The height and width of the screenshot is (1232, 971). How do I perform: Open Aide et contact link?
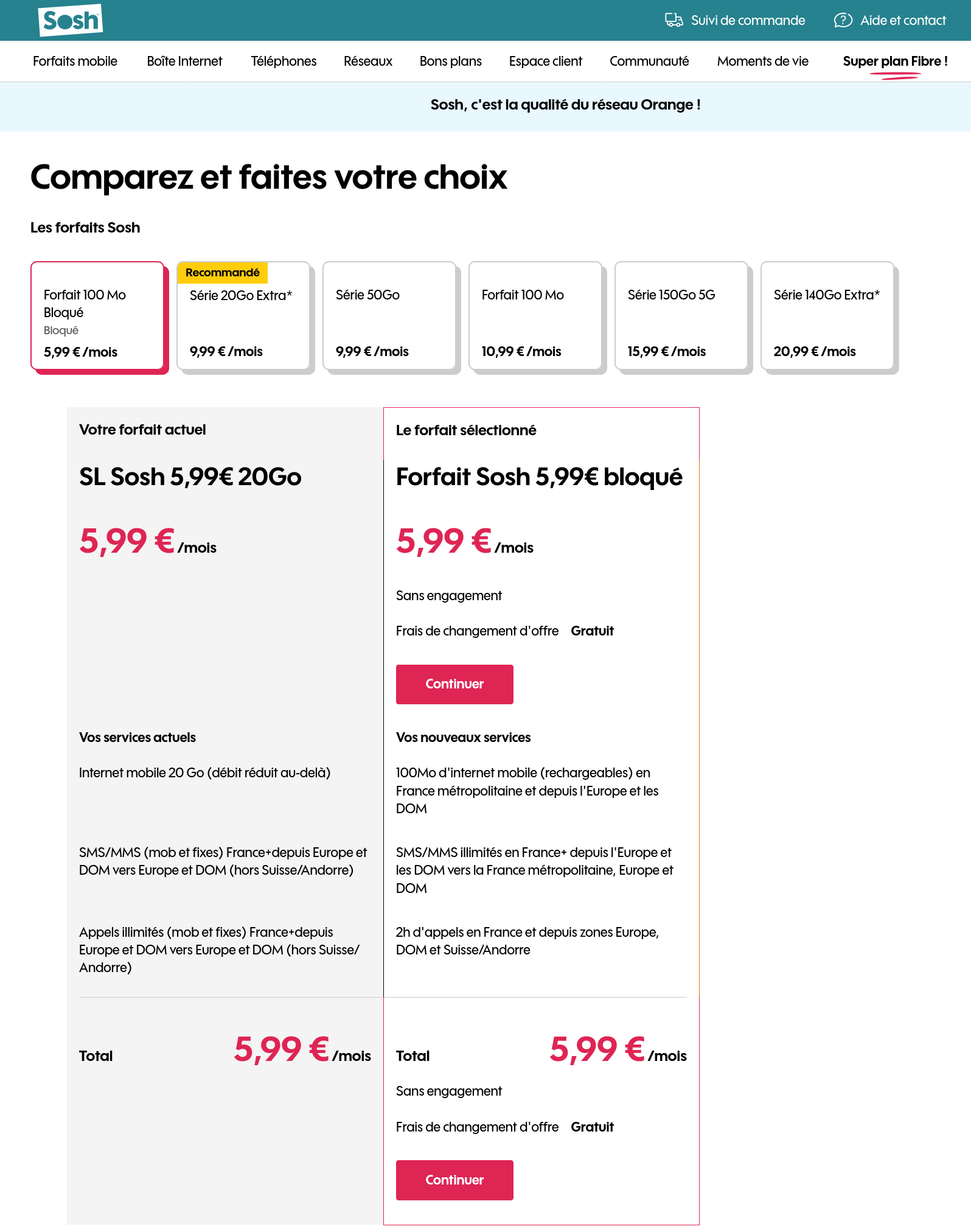(x=903, y=21)
